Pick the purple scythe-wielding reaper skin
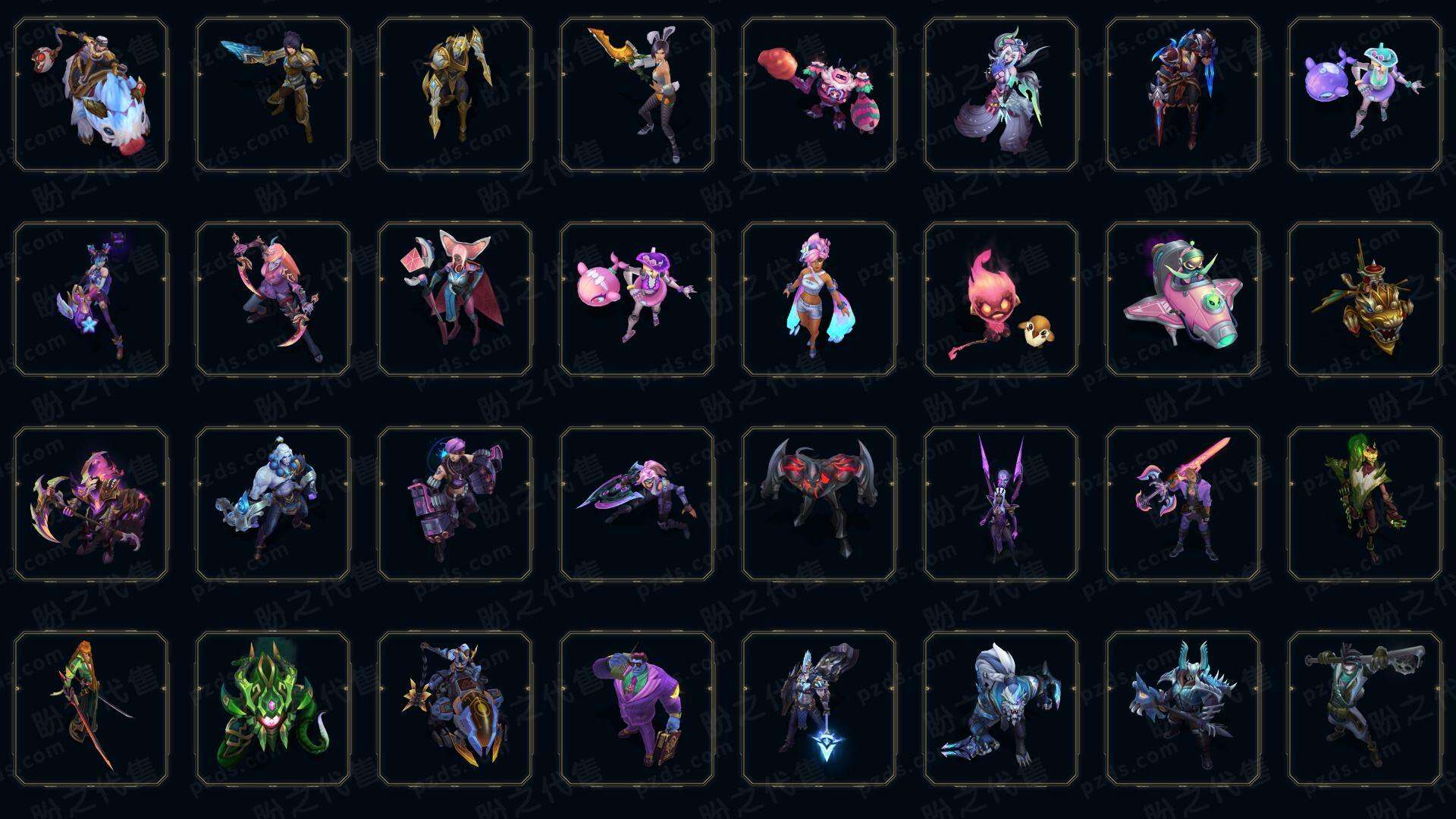 tap(91, 504)
